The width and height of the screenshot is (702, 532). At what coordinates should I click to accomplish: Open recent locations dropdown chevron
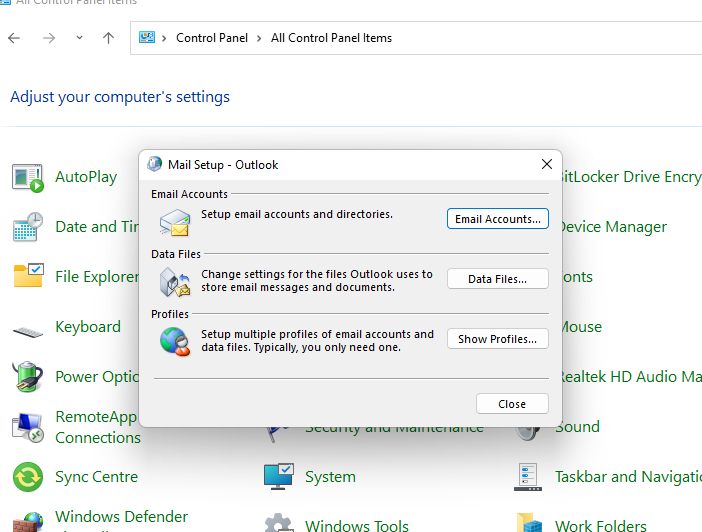(79, 38)
